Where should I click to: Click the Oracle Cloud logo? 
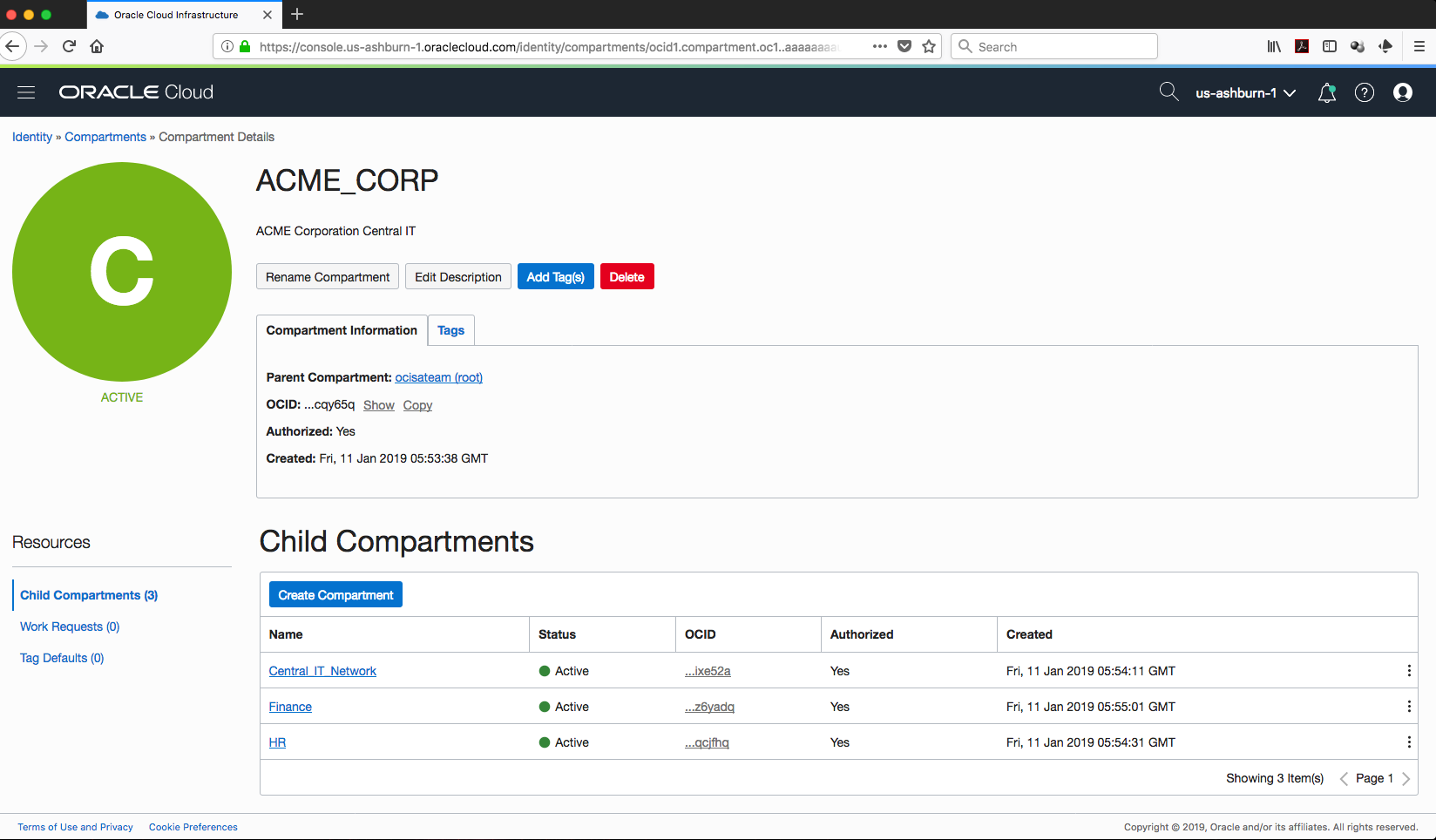click(x=136, y=92)
